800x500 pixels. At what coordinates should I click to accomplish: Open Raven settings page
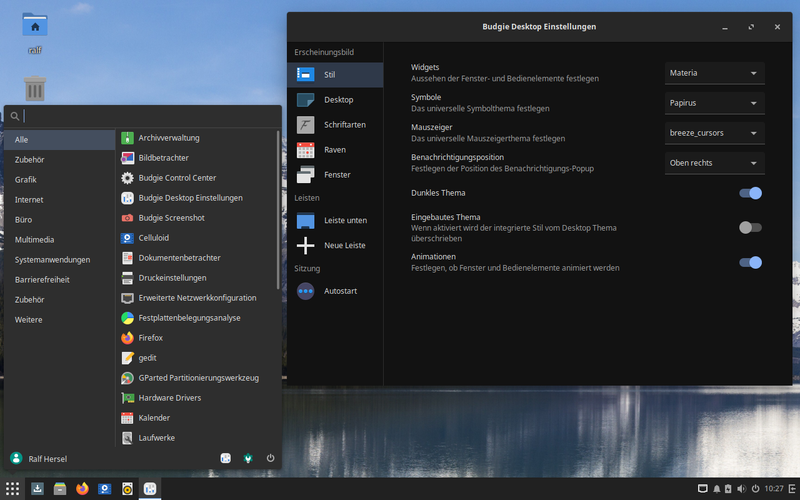335,150
